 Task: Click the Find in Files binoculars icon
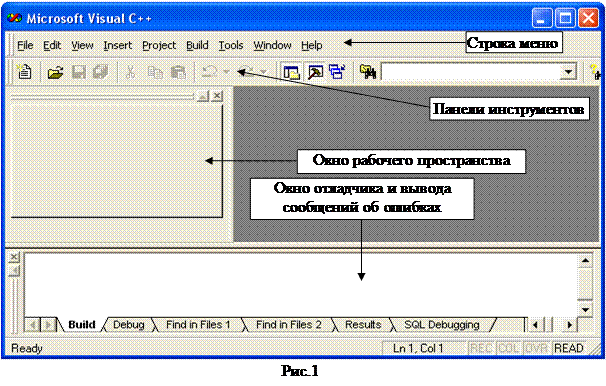368,72
